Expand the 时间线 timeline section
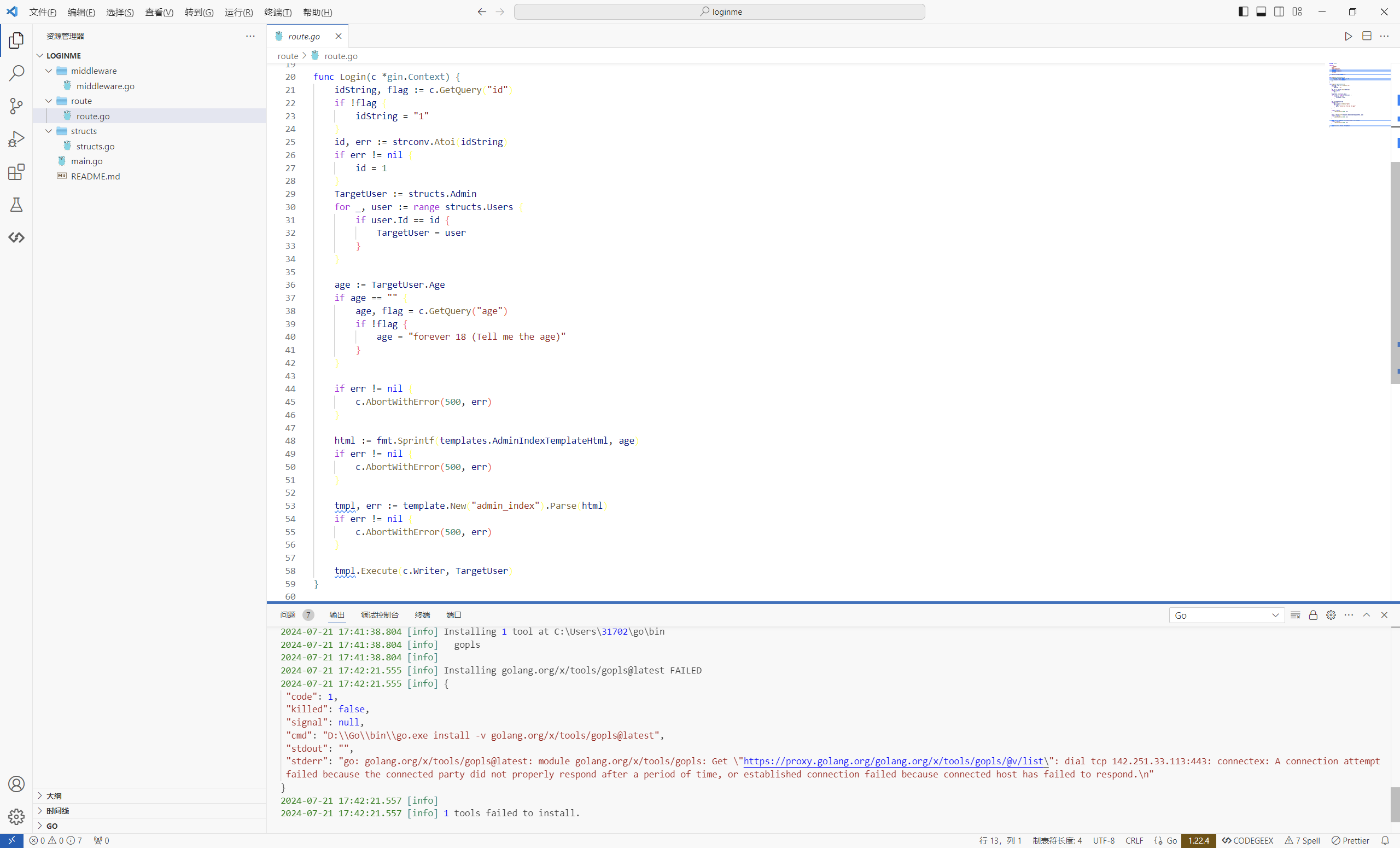 click(149, 811)
